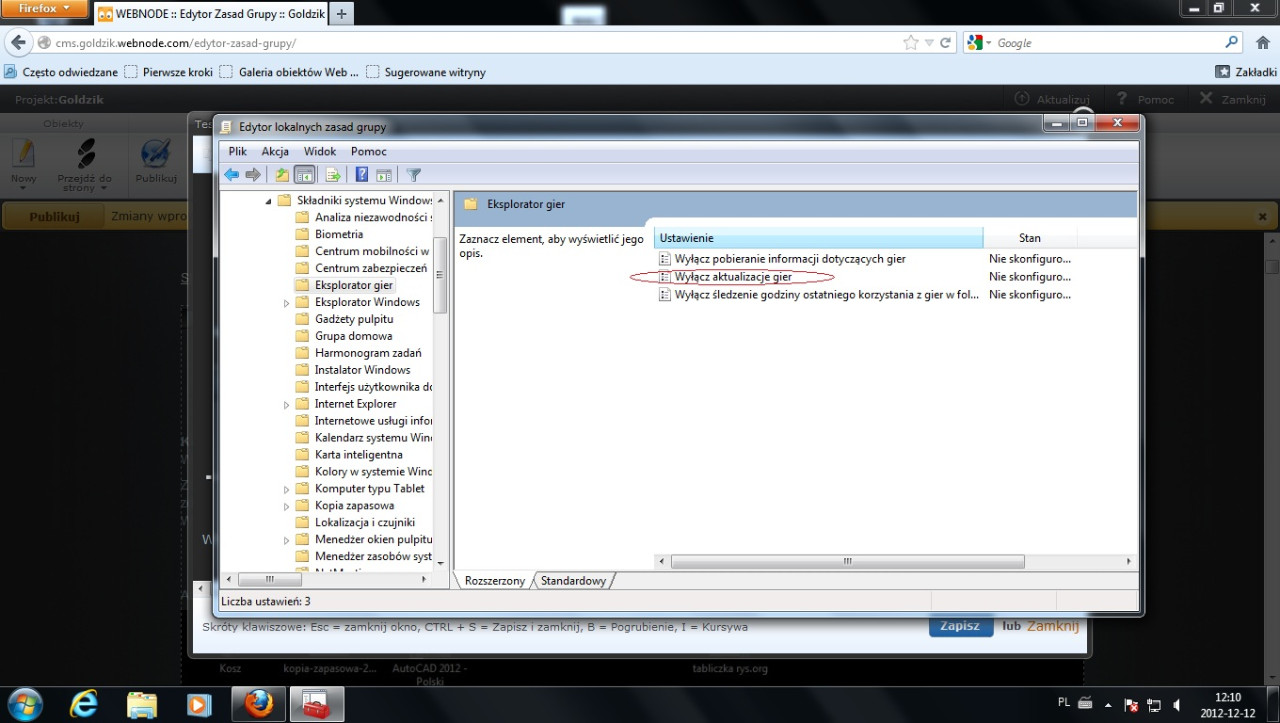Launch Windows Media Player from taskbar
Screen dimensions: 1280x723
pos(199,704)
